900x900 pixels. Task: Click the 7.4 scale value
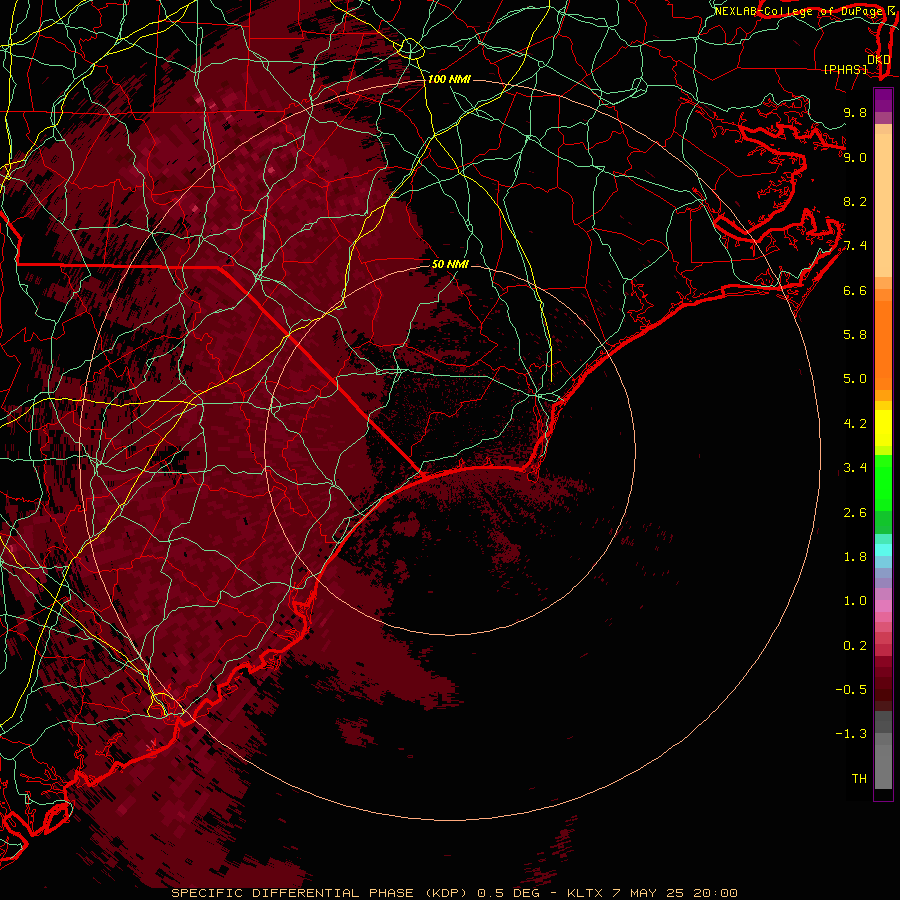pyautogui.click(x=855, y=246)
